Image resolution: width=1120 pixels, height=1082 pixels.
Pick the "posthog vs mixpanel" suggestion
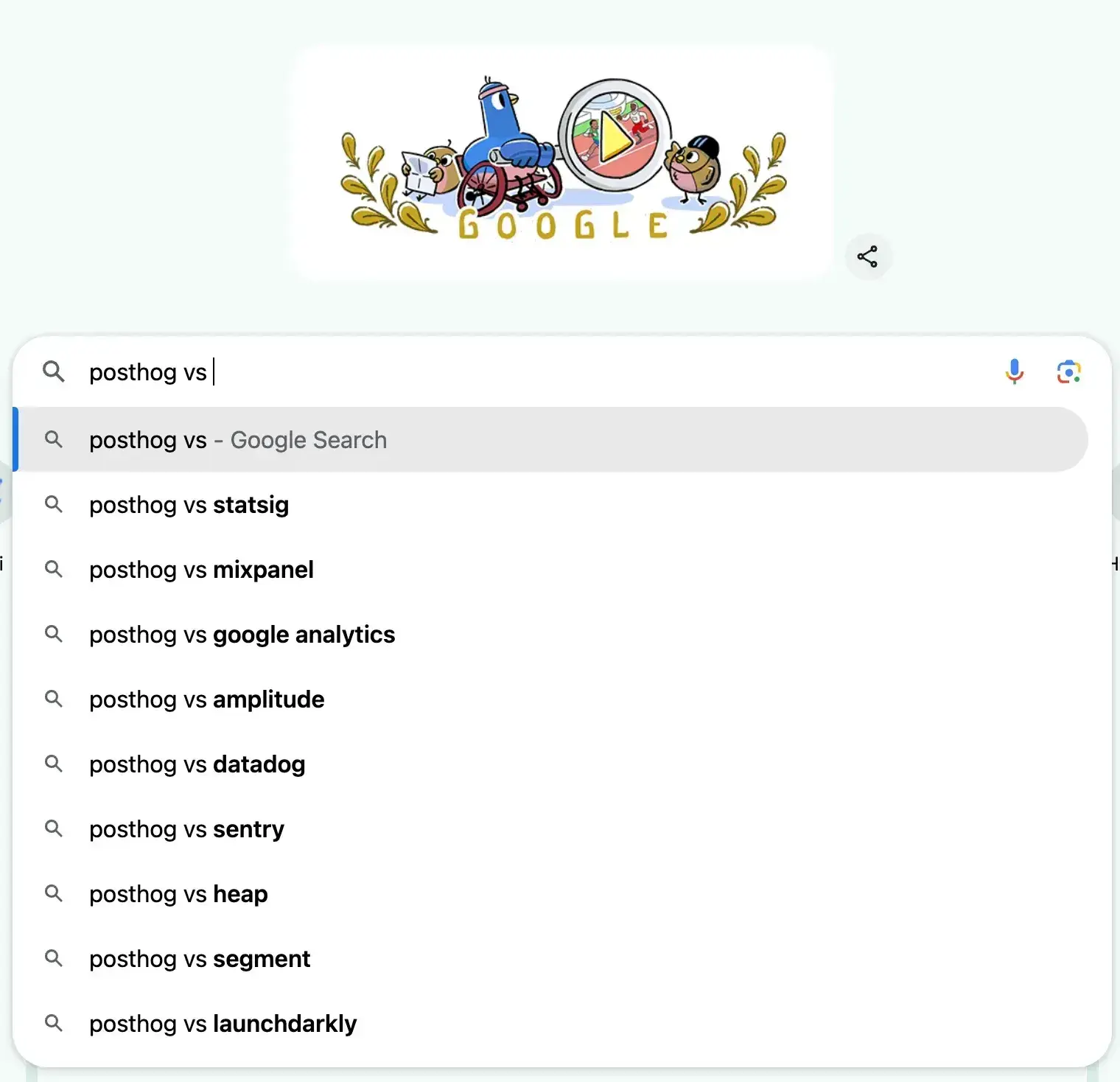pos(201,570)
